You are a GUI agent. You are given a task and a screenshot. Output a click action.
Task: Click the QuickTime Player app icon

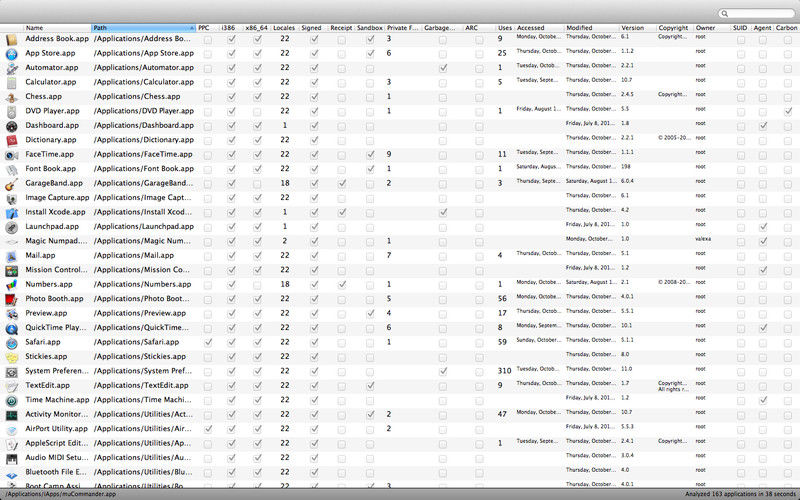coord(11,329)
